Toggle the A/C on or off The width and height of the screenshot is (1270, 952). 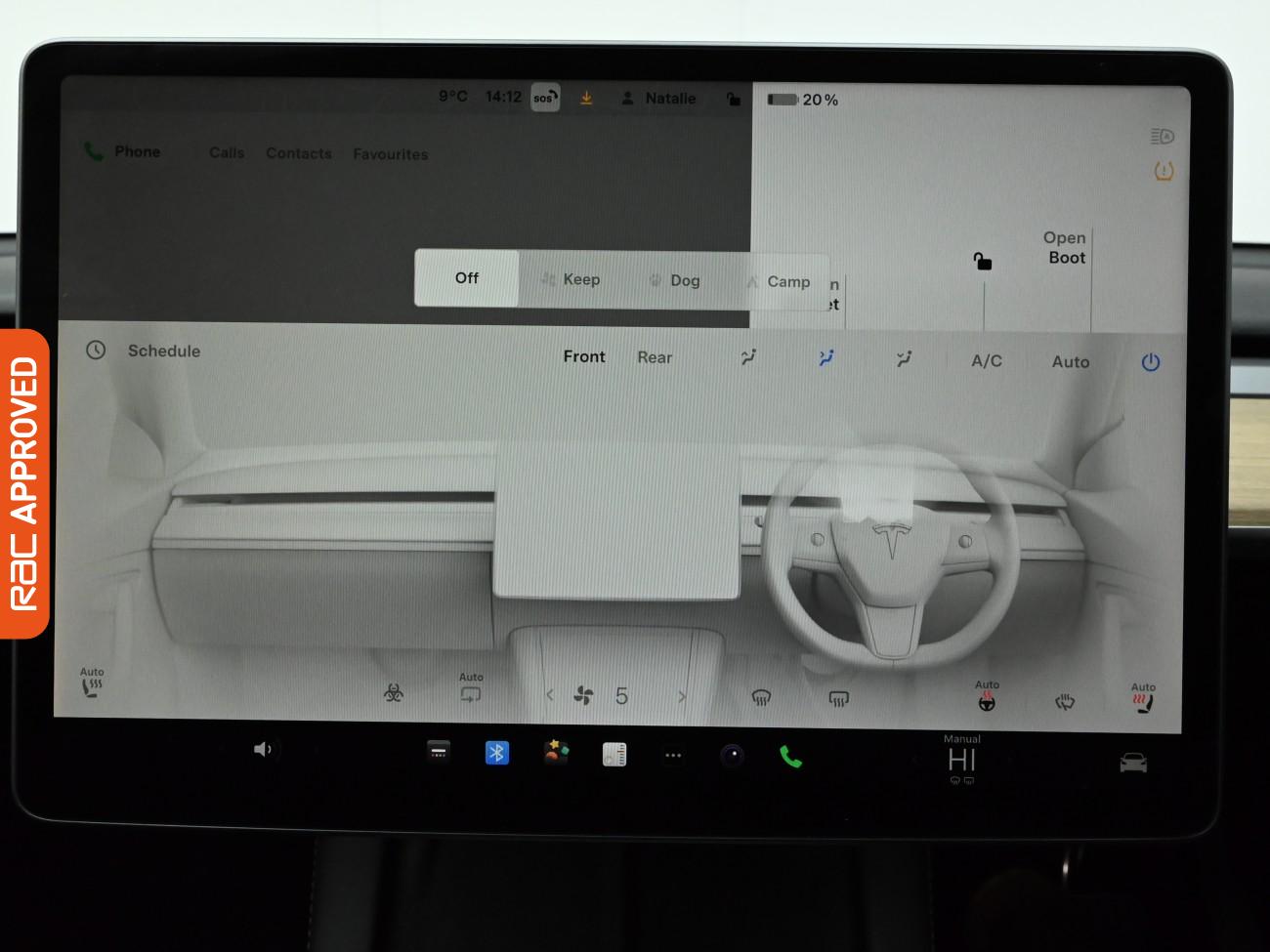985,360
